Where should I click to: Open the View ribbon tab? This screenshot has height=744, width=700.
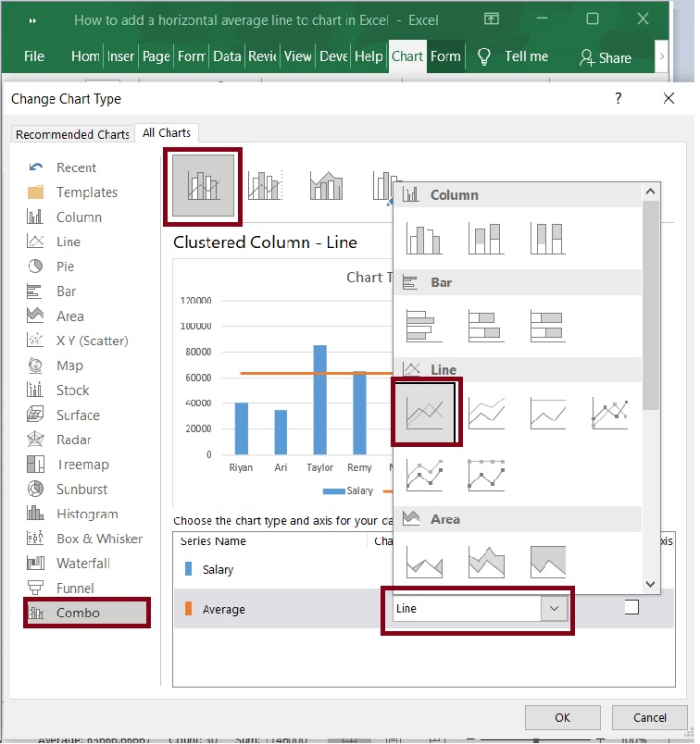298,56
